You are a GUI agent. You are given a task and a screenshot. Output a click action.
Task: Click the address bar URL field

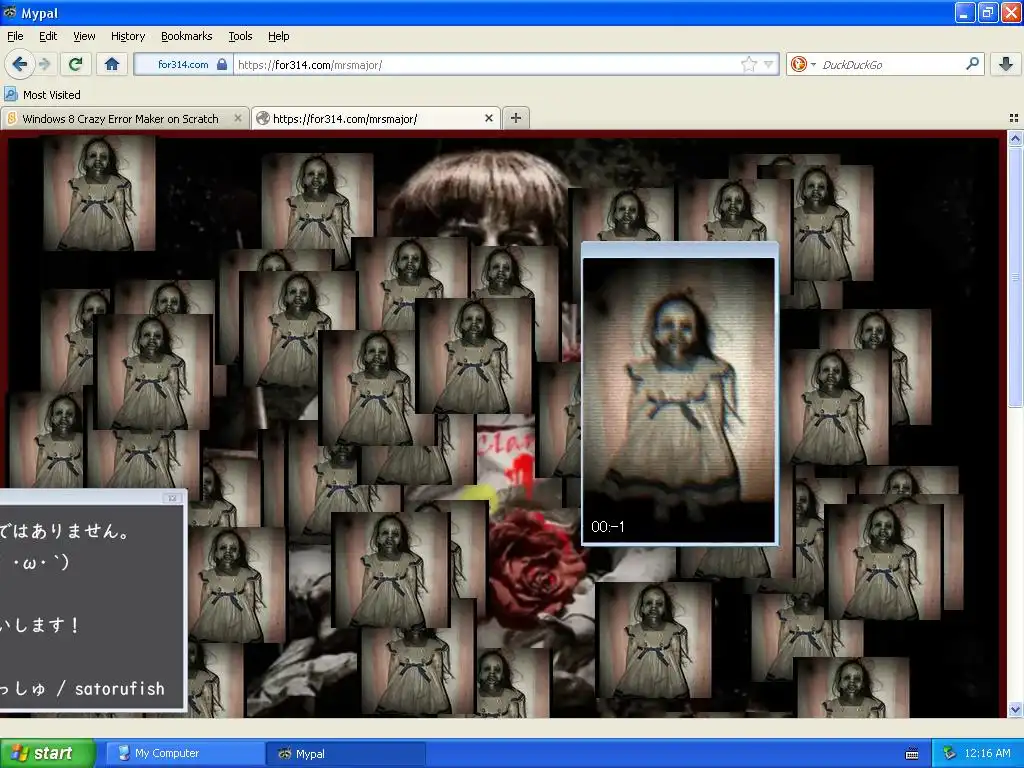coord(487,65)
